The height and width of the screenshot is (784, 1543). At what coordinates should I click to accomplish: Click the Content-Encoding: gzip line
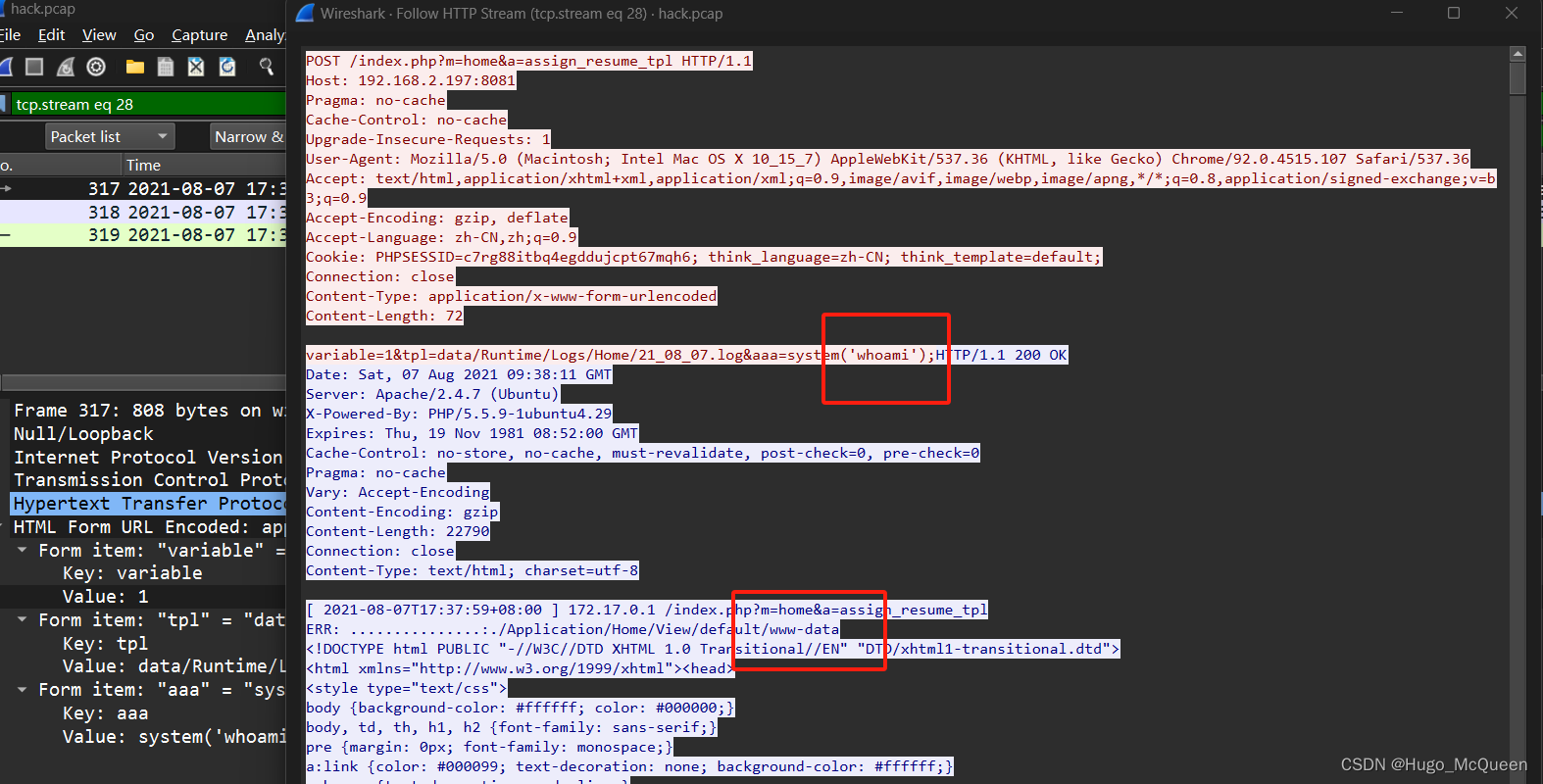[402, 512]
